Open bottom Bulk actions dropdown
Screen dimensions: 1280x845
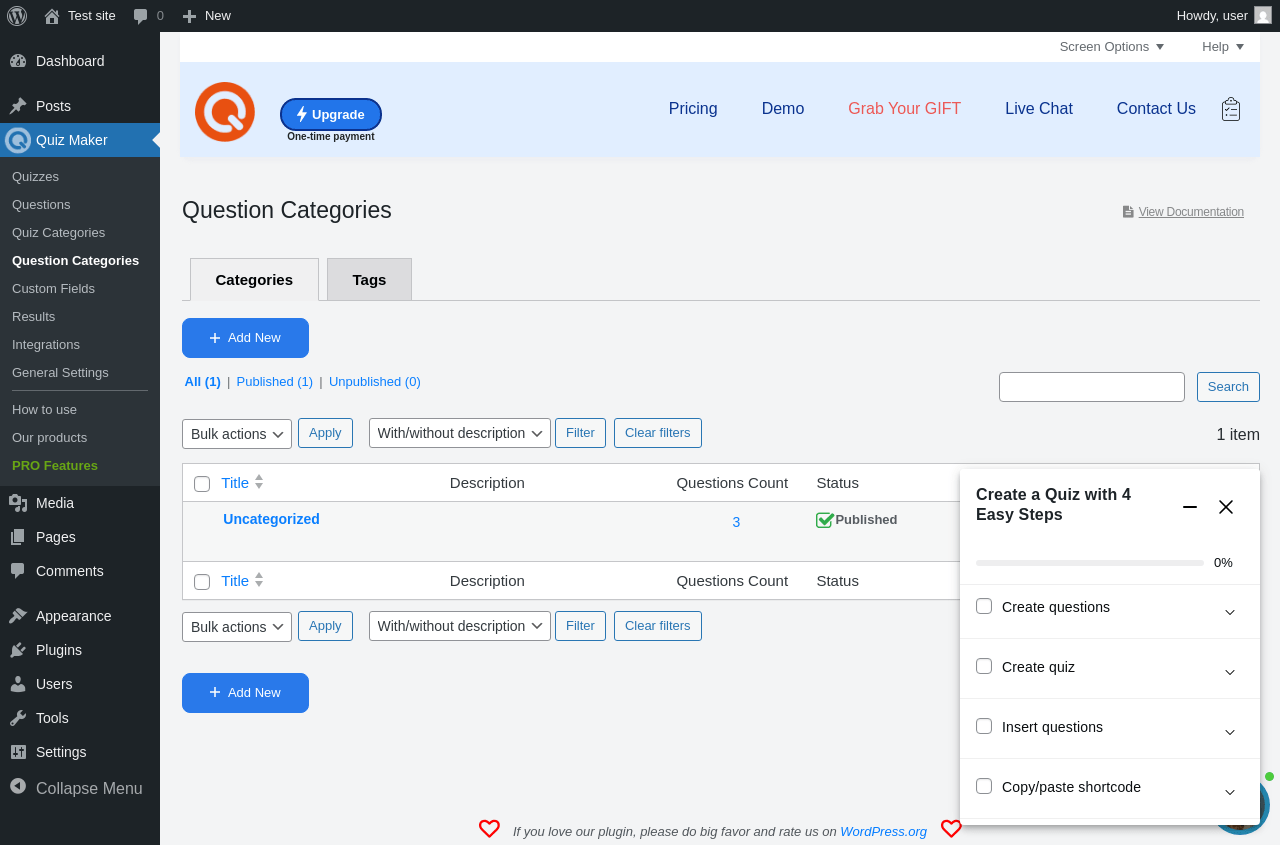[x=237, y=627]
